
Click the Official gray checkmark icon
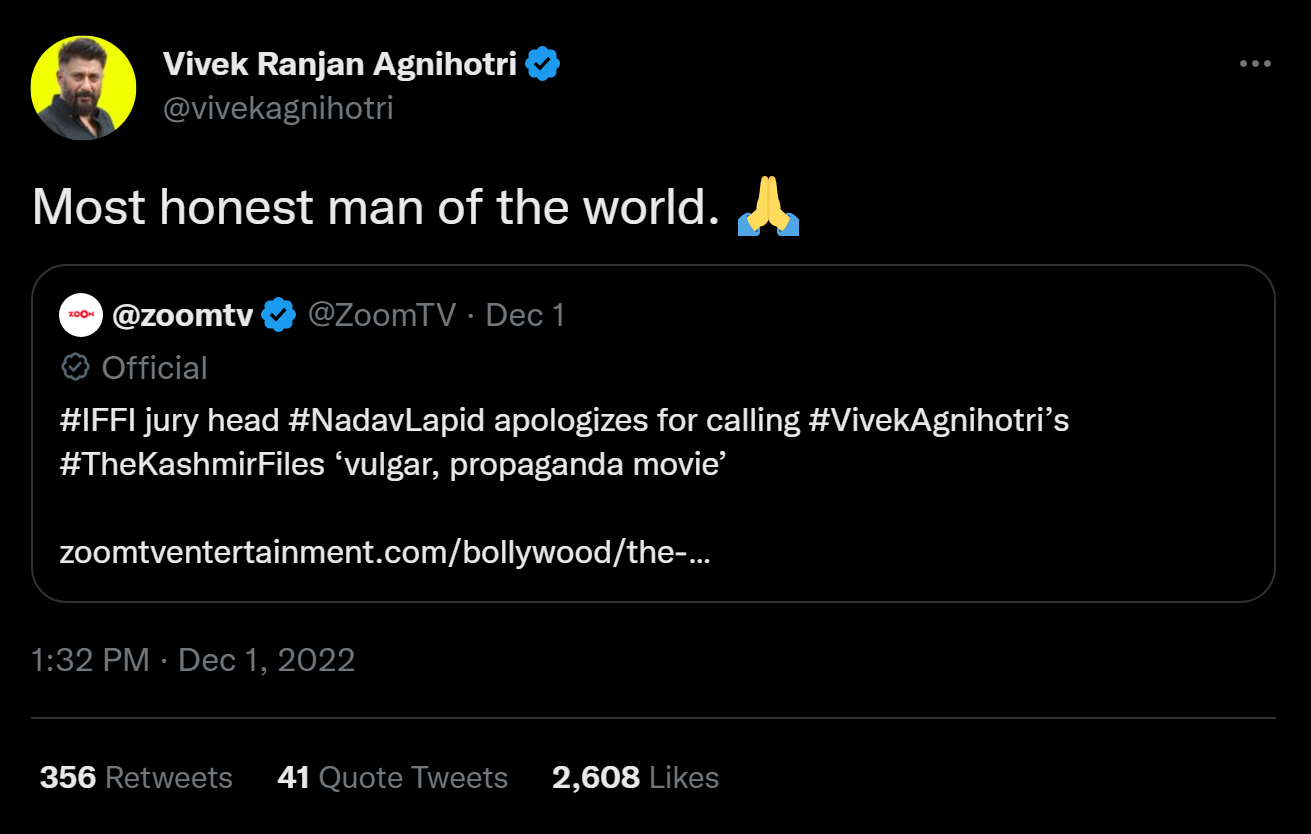pyautogui.click(x=76, y=368)
